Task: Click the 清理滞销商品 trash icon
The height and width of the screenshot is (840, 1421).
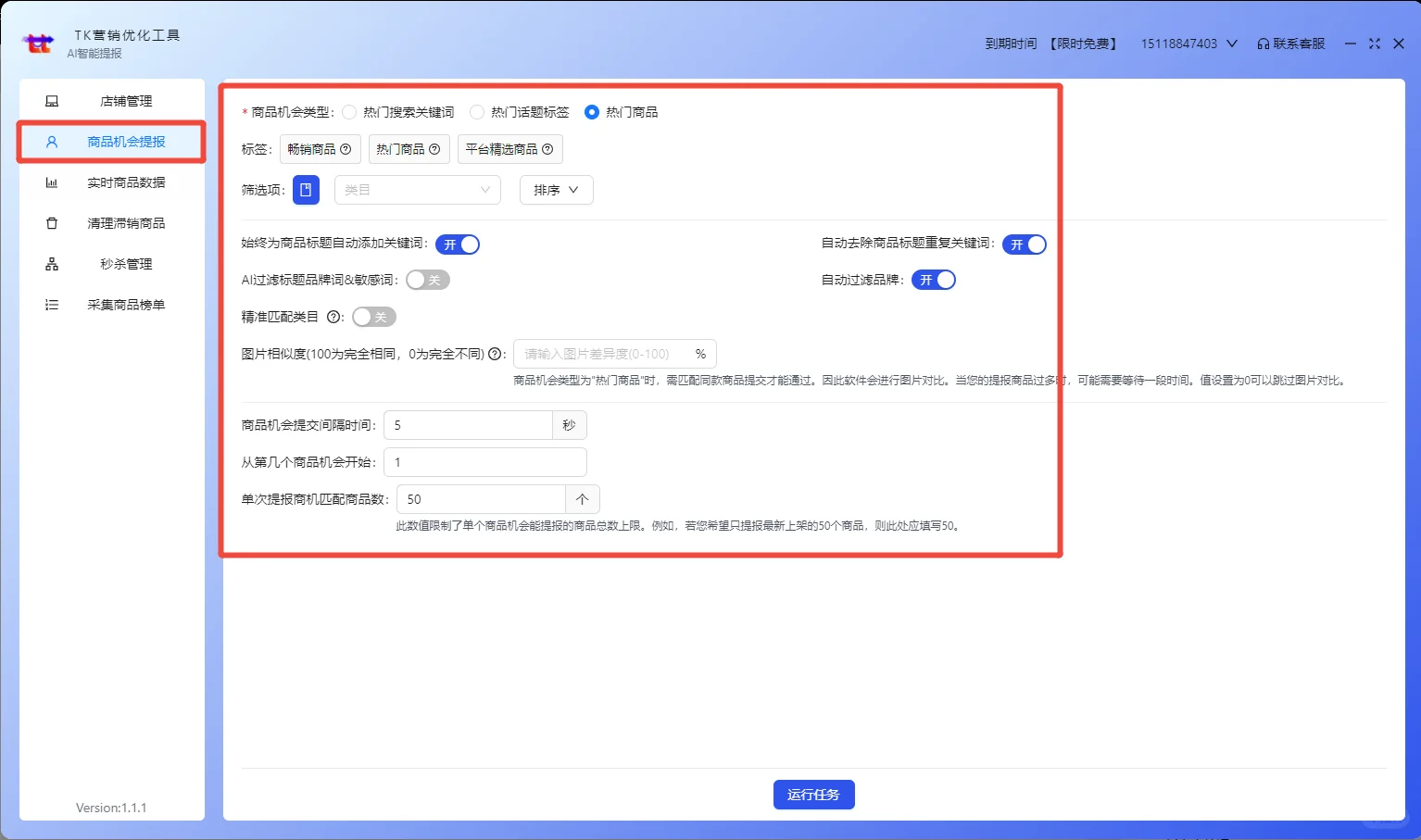Action: (52, 222)
